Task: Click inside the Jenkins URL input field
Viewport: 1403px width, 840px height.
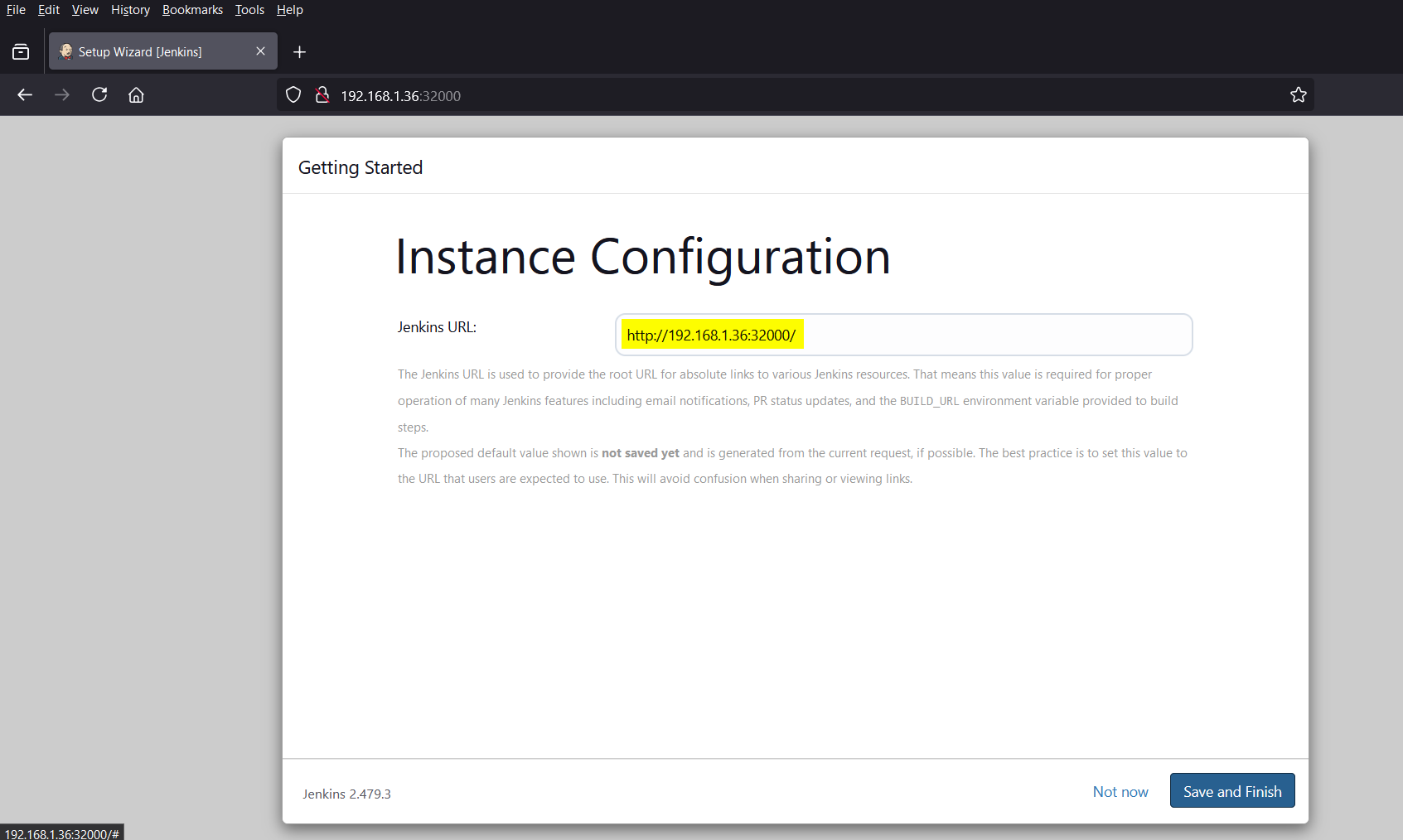Action: click(x=903, y=335)
